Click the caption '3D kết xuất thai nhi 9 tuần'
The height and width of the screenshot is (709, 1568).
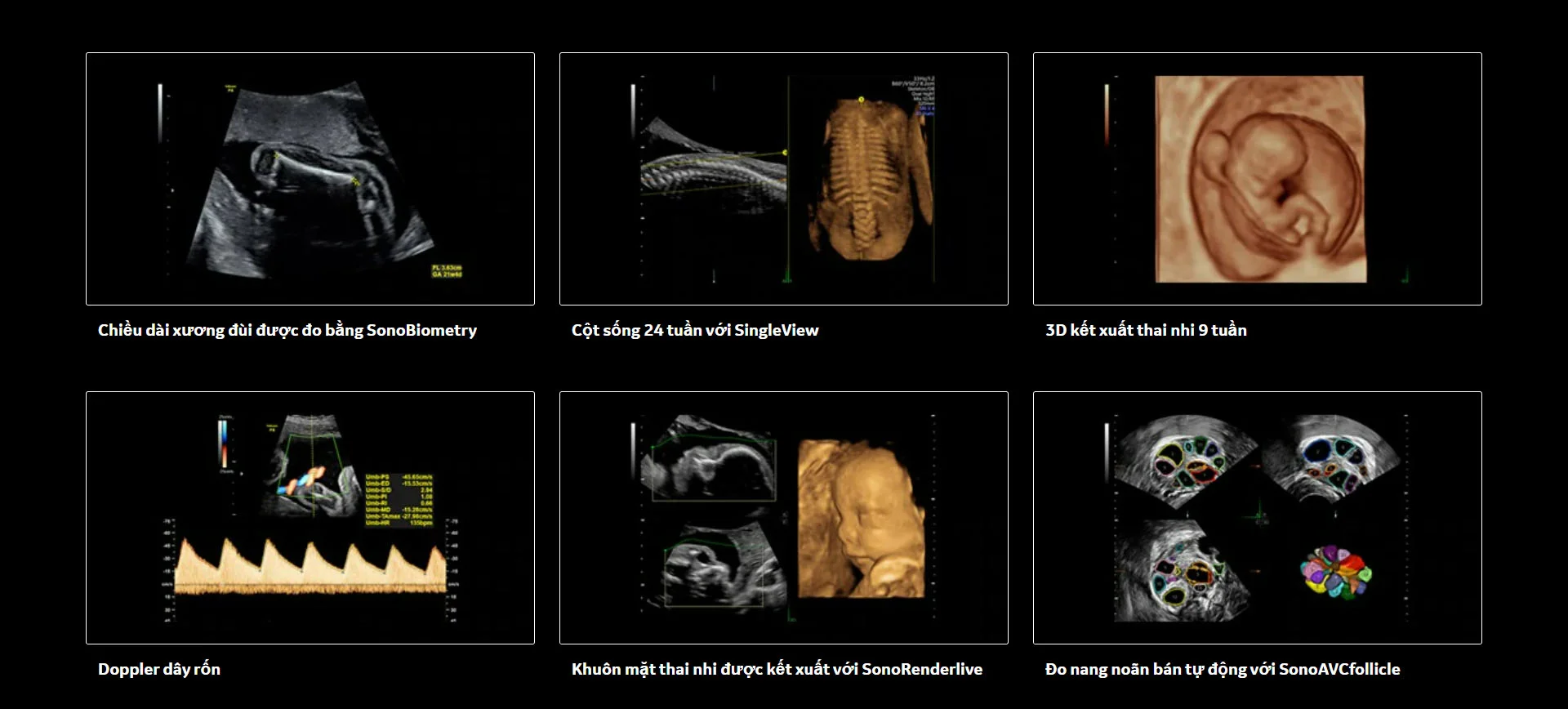[1145, 330]
